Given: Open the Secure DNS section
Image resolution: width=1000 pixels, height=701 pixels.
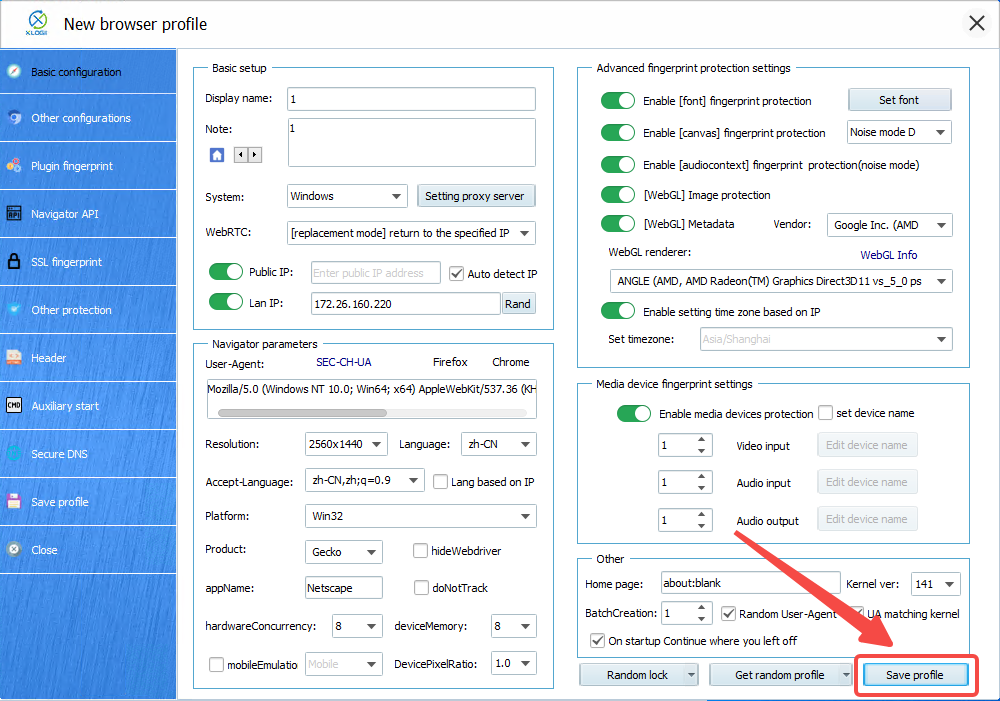Looking at the screenshot, I should point(59,454).
